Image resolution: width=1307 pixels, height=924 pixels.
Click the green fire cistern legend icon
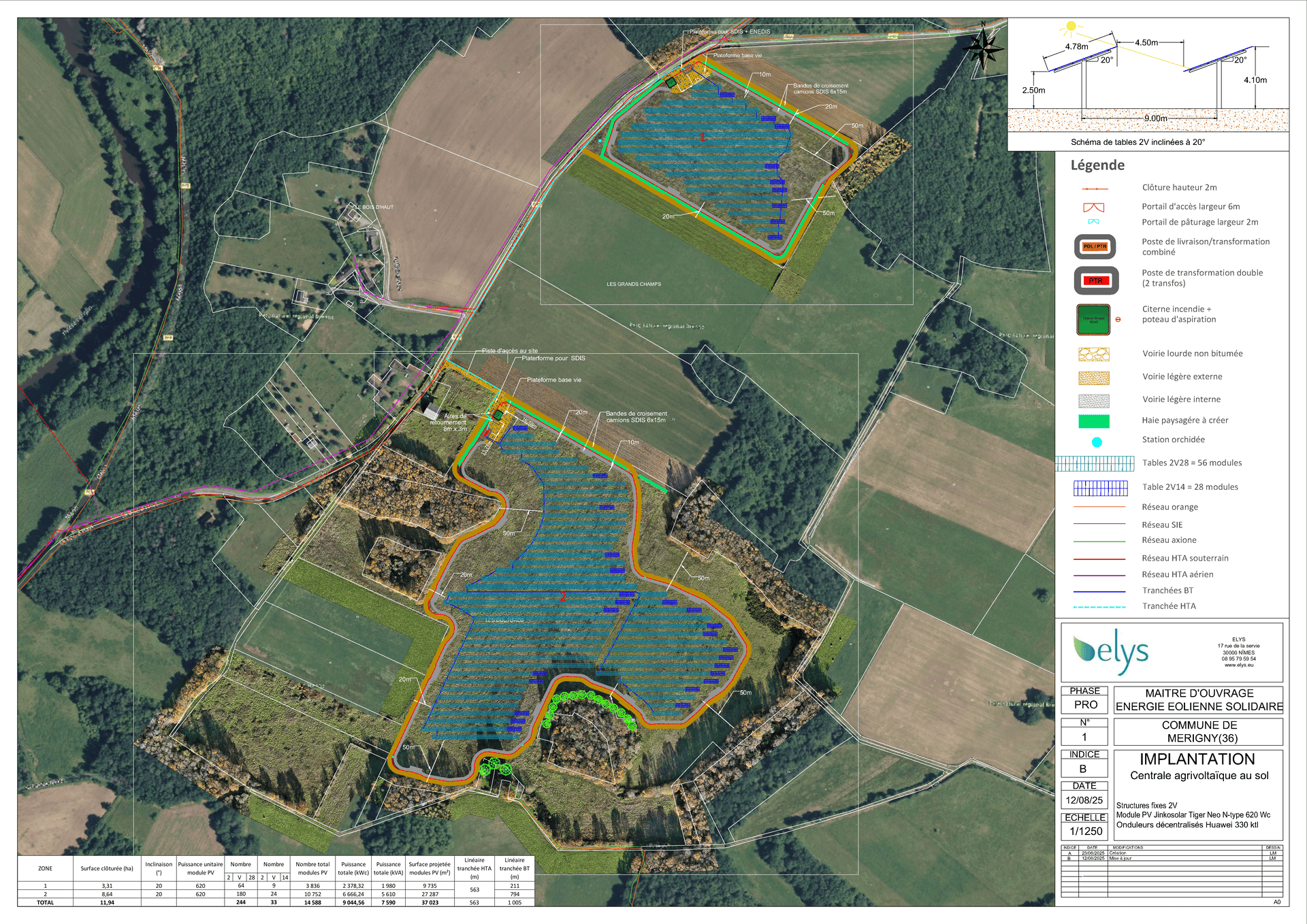pos(1093,319)
